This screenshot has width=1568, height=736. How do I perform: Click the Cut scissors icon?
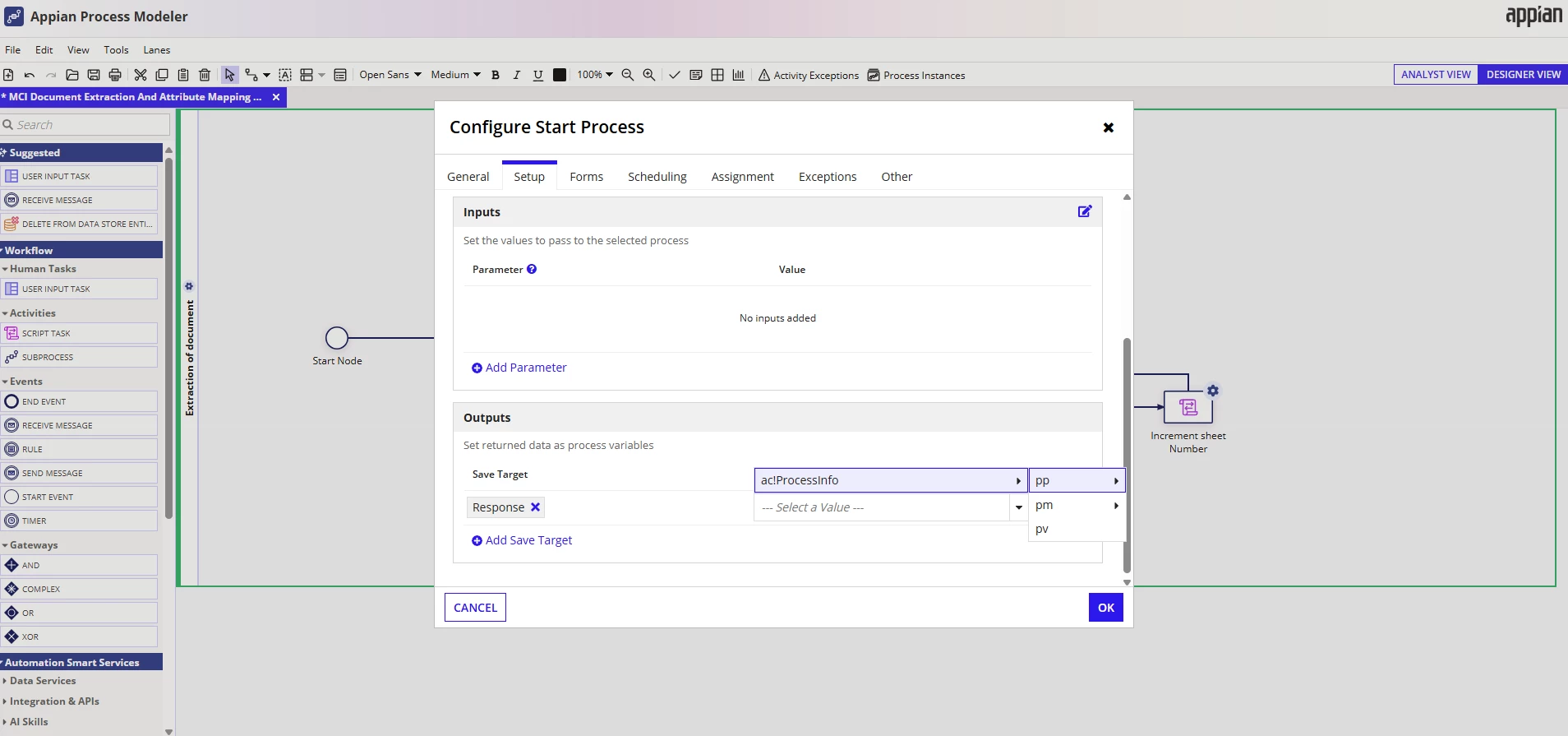coord(141,75)
